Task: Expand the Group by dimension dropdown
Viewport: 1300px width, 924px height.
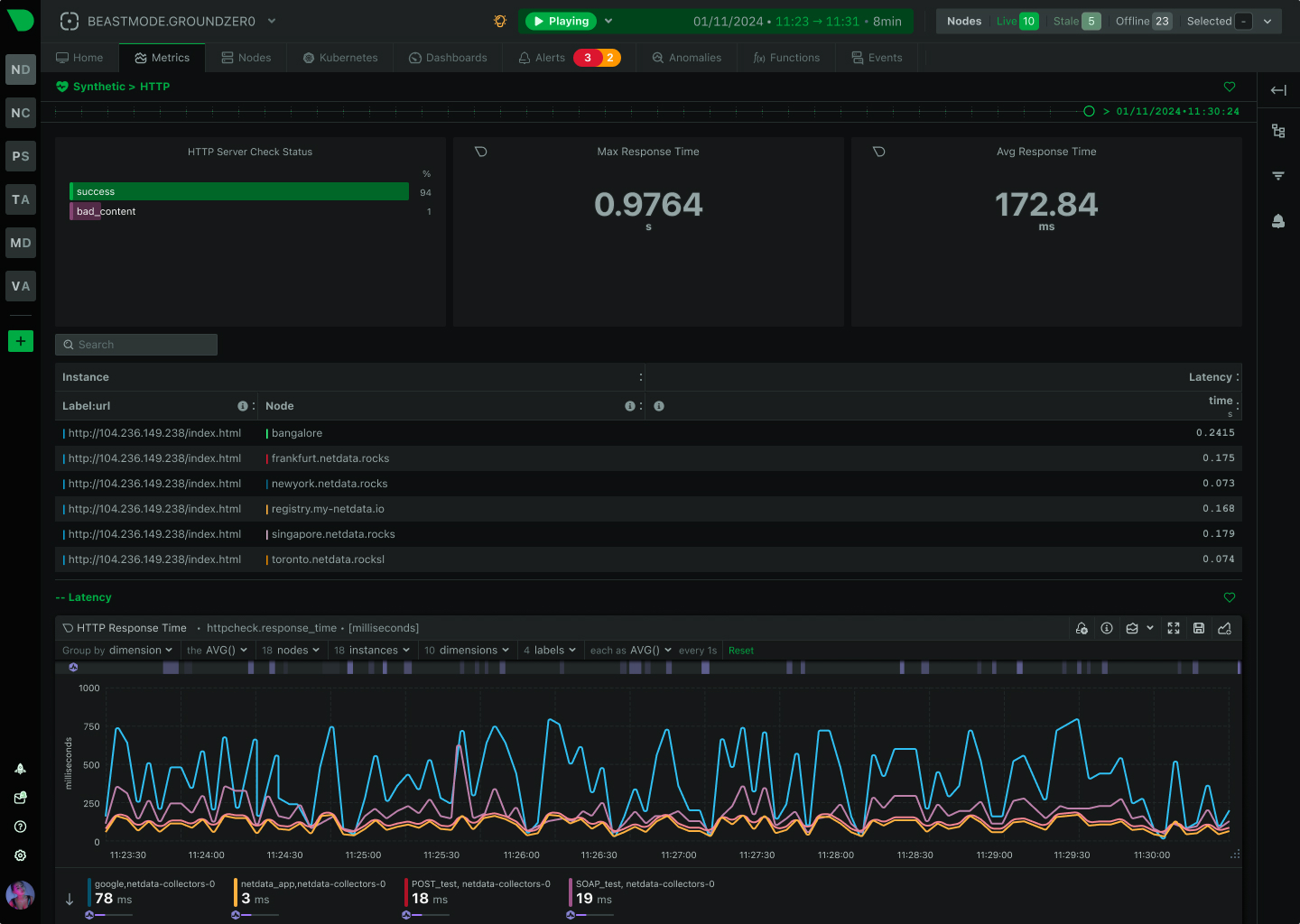Action: click(117, 650)
